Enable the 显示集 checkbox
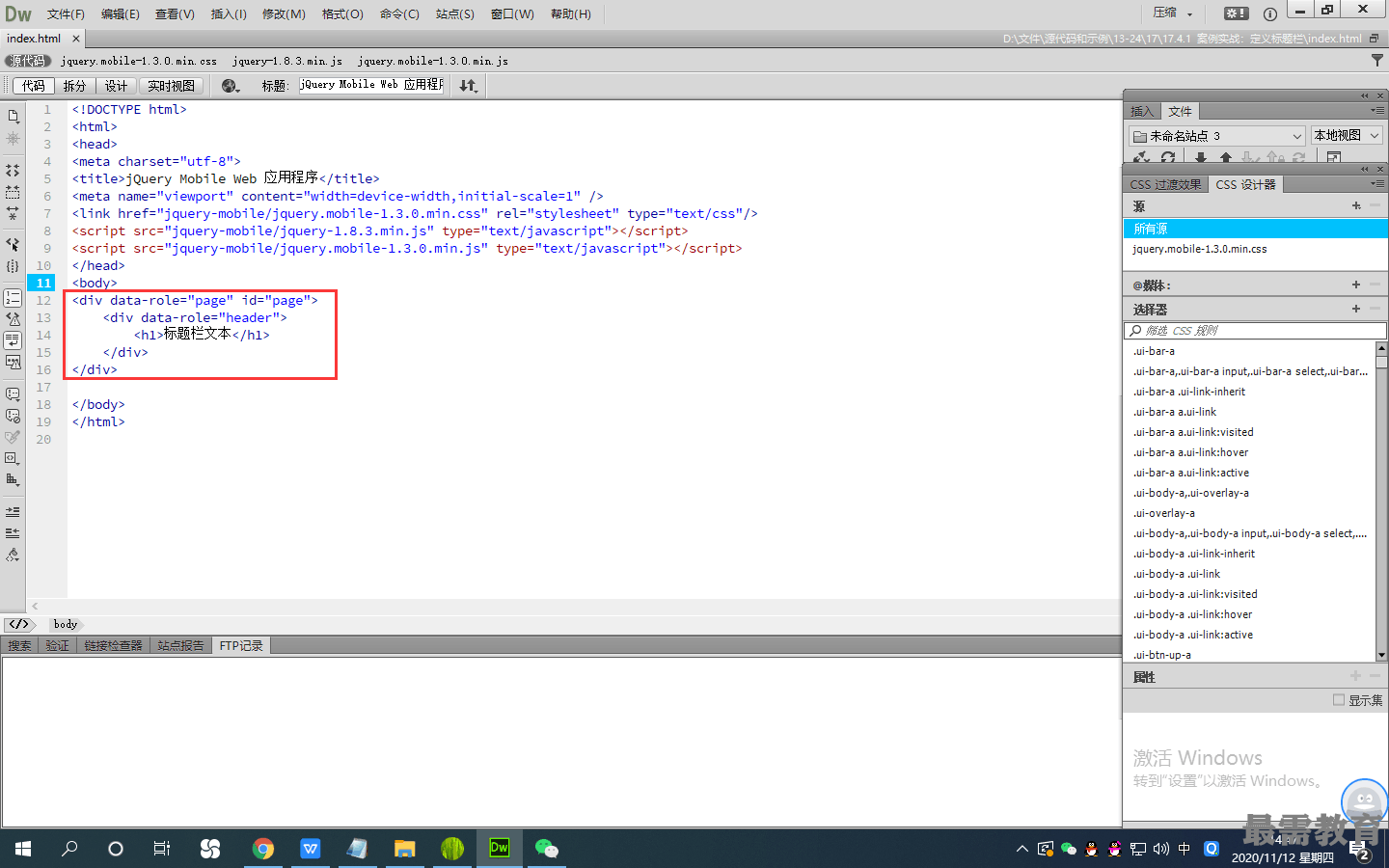Viewport: 1389px width, 868px height. coord(1339,700)
